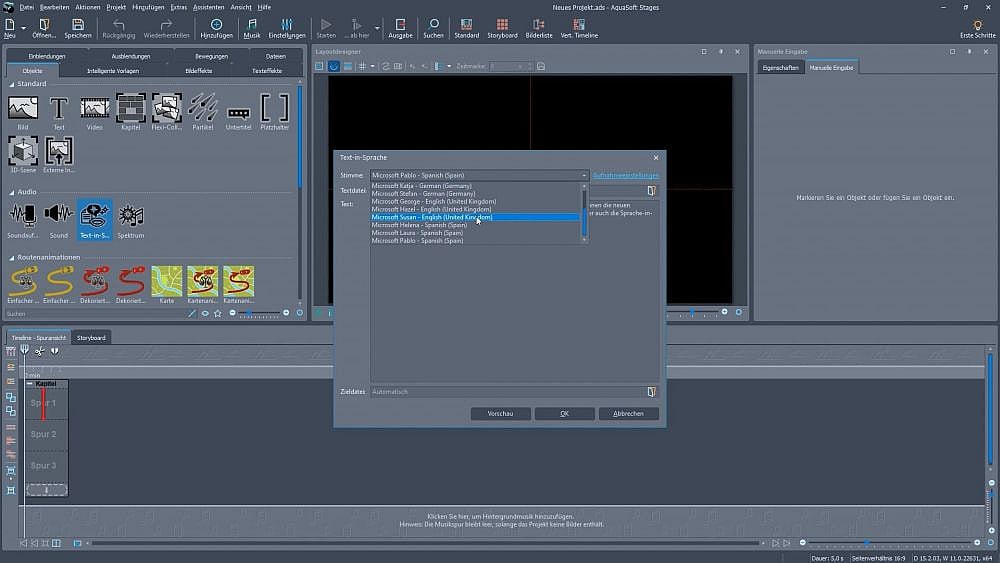Collapse the Kapitel track in timeline

(x=30, y=384)
